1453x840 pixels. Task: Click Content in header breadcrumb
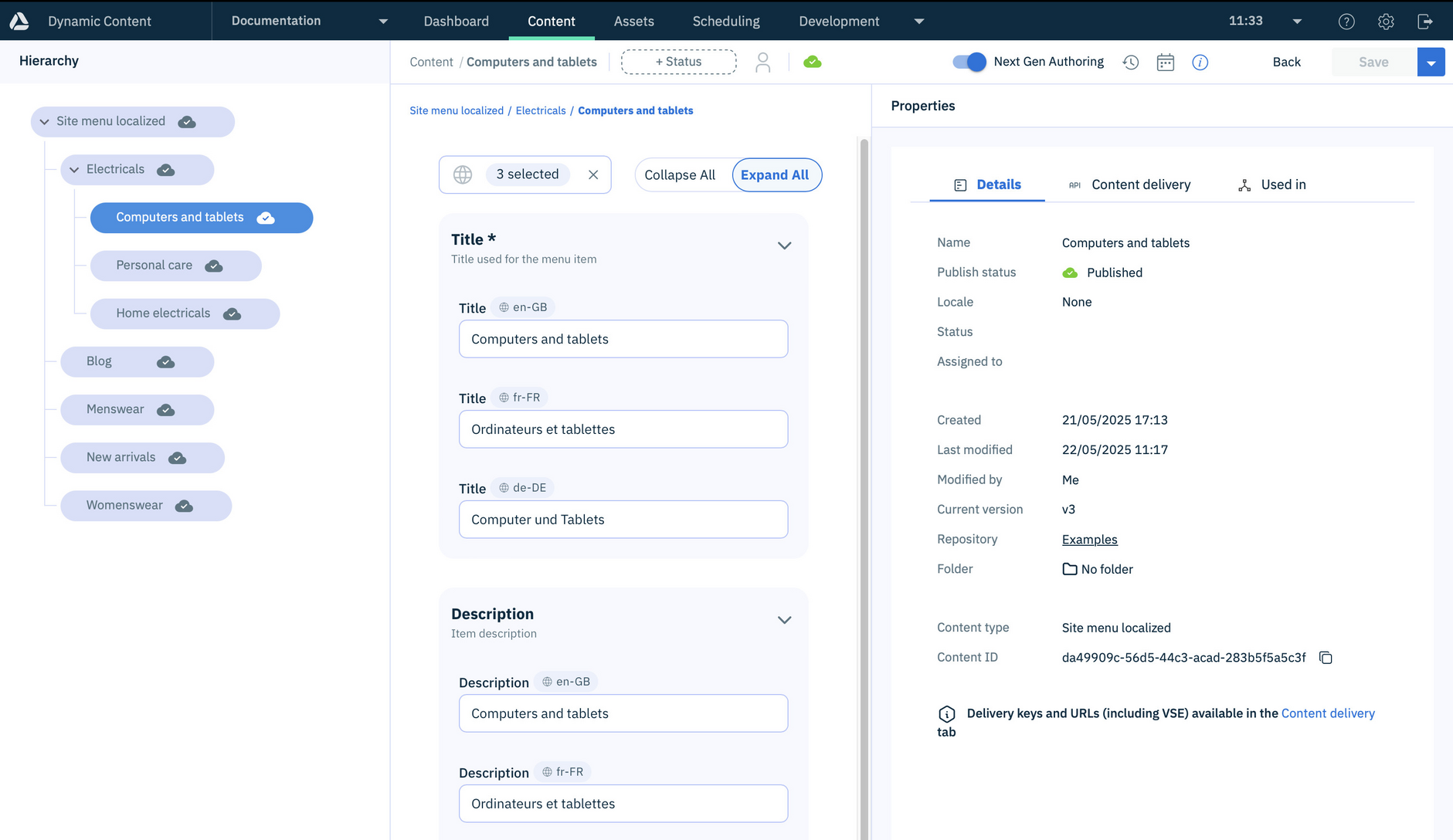[x=431, y=62]
